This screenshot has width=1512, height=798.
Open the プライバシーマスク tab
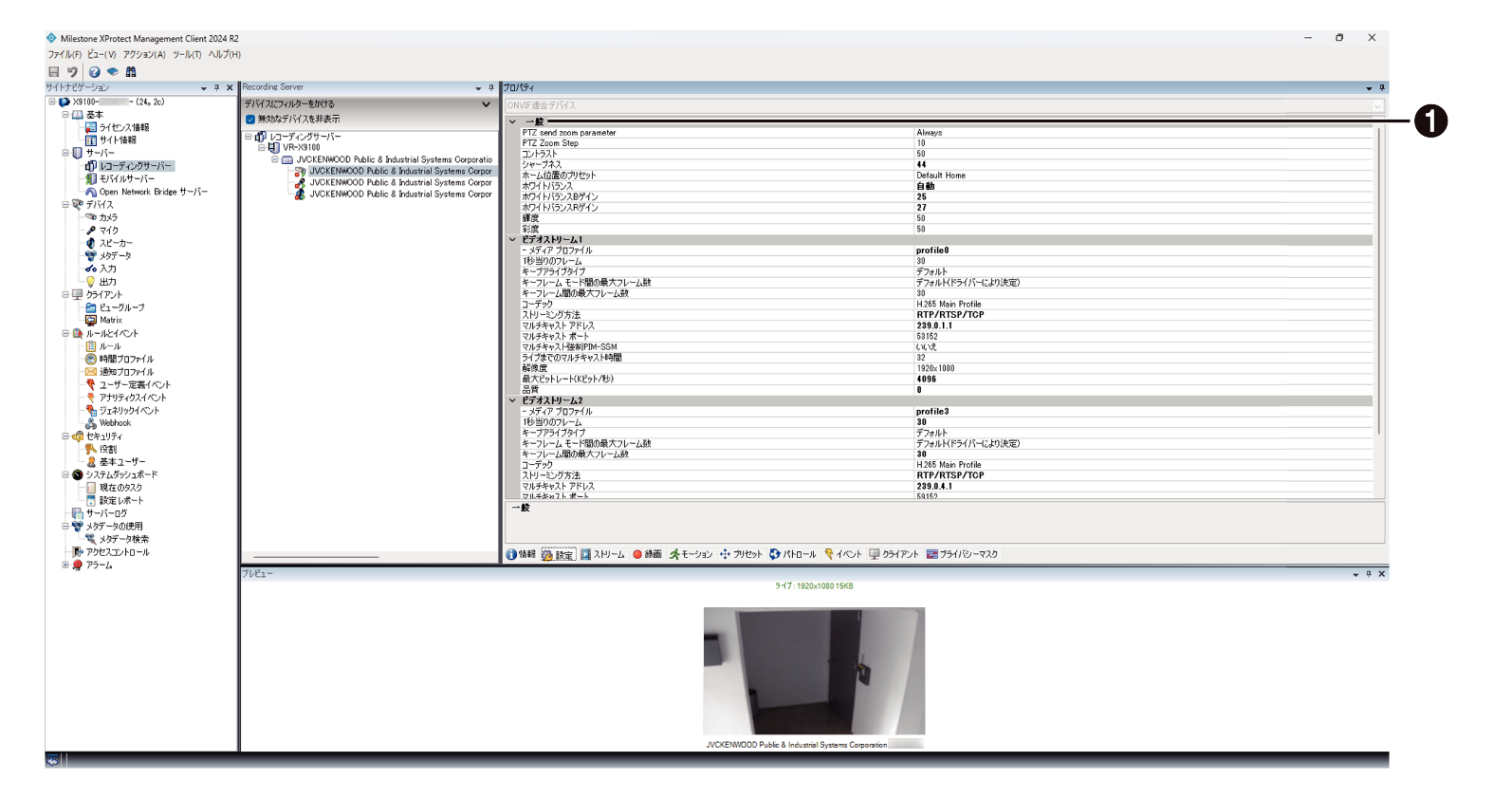click(x=963, y=555)
